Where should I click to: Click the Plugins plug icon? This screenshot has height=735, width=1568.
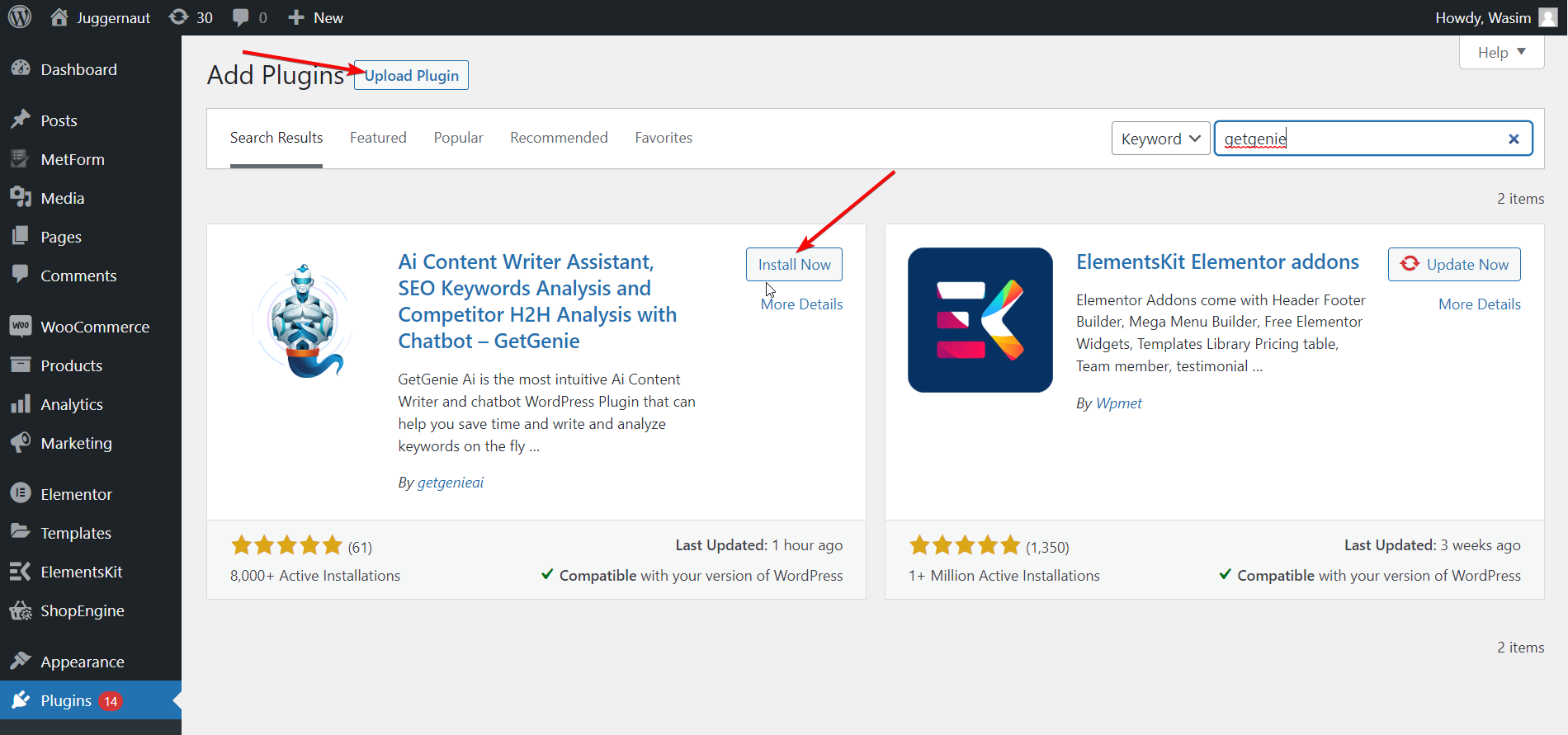click(21, 700)
